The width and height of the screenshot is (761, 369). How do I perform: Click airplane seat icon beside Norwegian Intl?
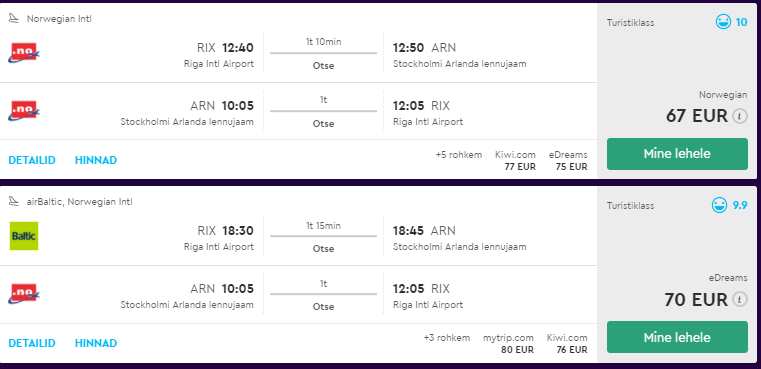pos(14,18)
